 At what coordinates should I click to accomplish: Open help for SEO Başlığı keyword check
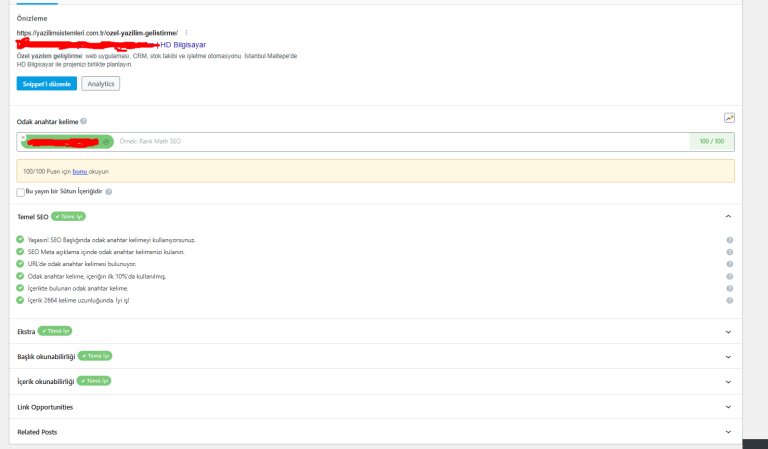pos(729,240)
